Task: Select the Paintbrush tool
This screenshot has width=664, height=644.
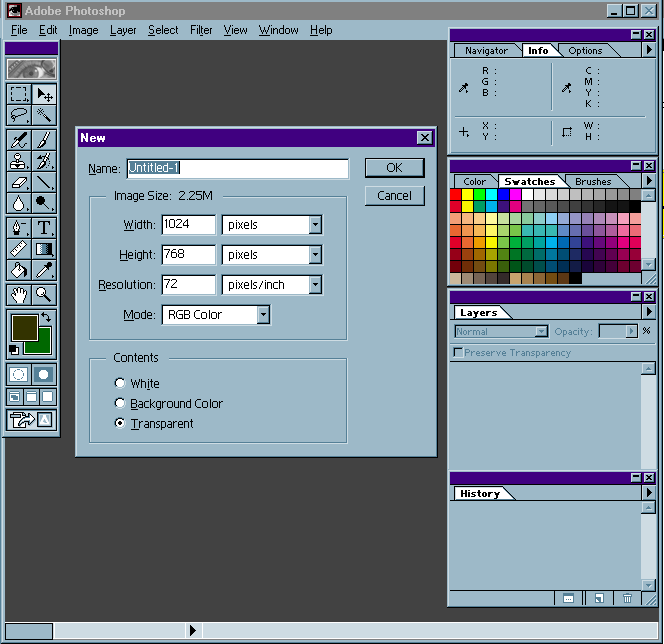Action: click(x=44, y=140)
